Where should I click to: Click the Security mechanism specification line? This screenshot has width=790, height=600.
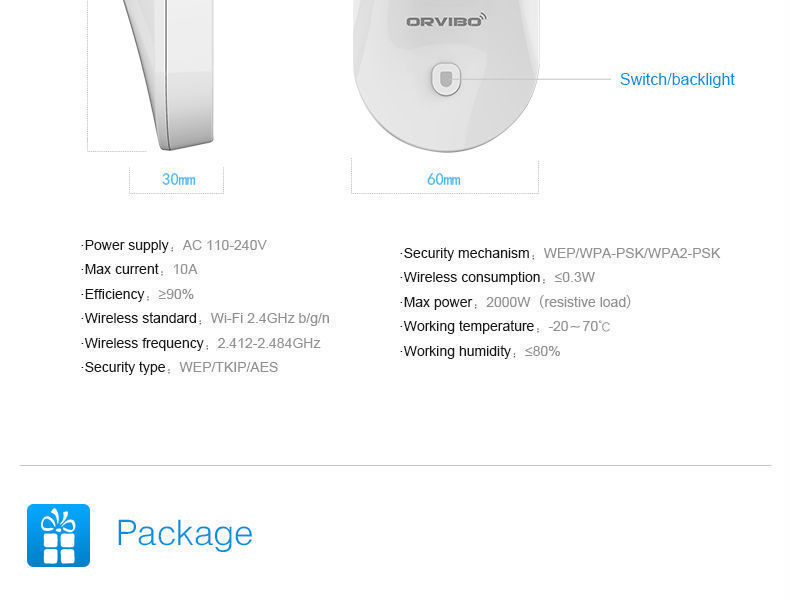coord(560,254)
